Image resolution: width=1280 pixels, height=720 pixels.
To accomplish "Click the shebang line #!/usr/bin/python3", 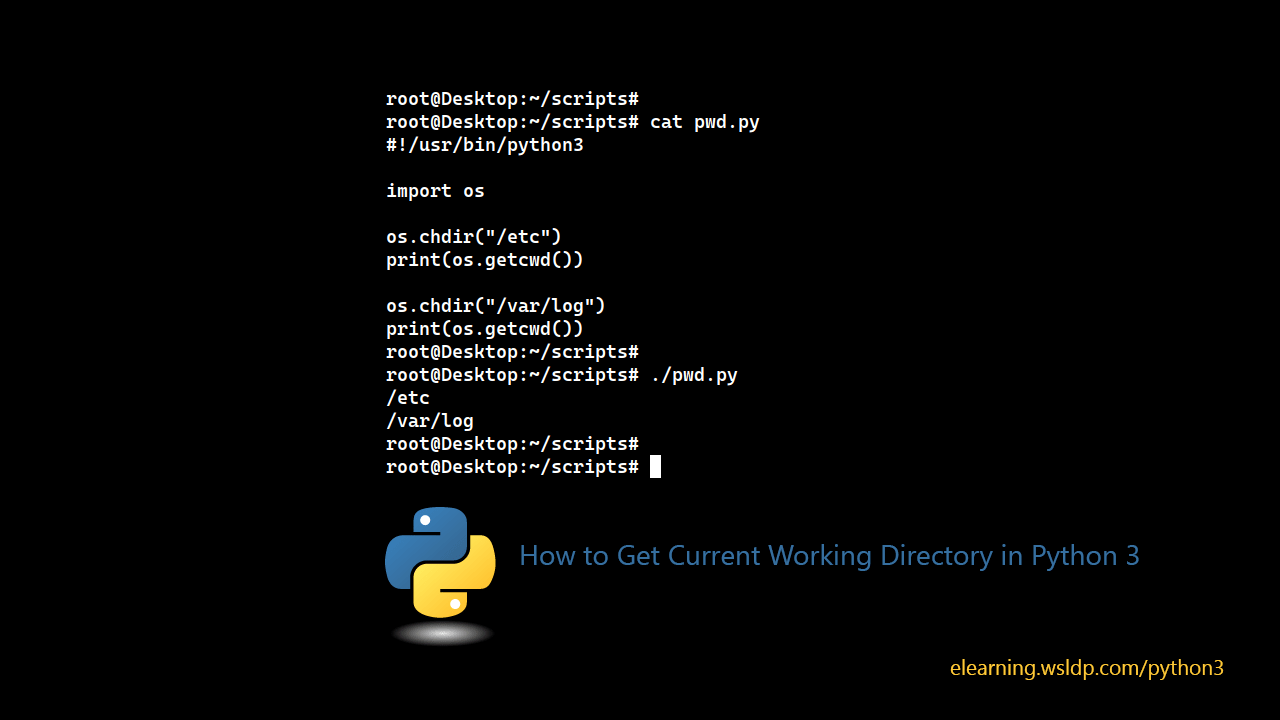I will [x=484, y=145].
